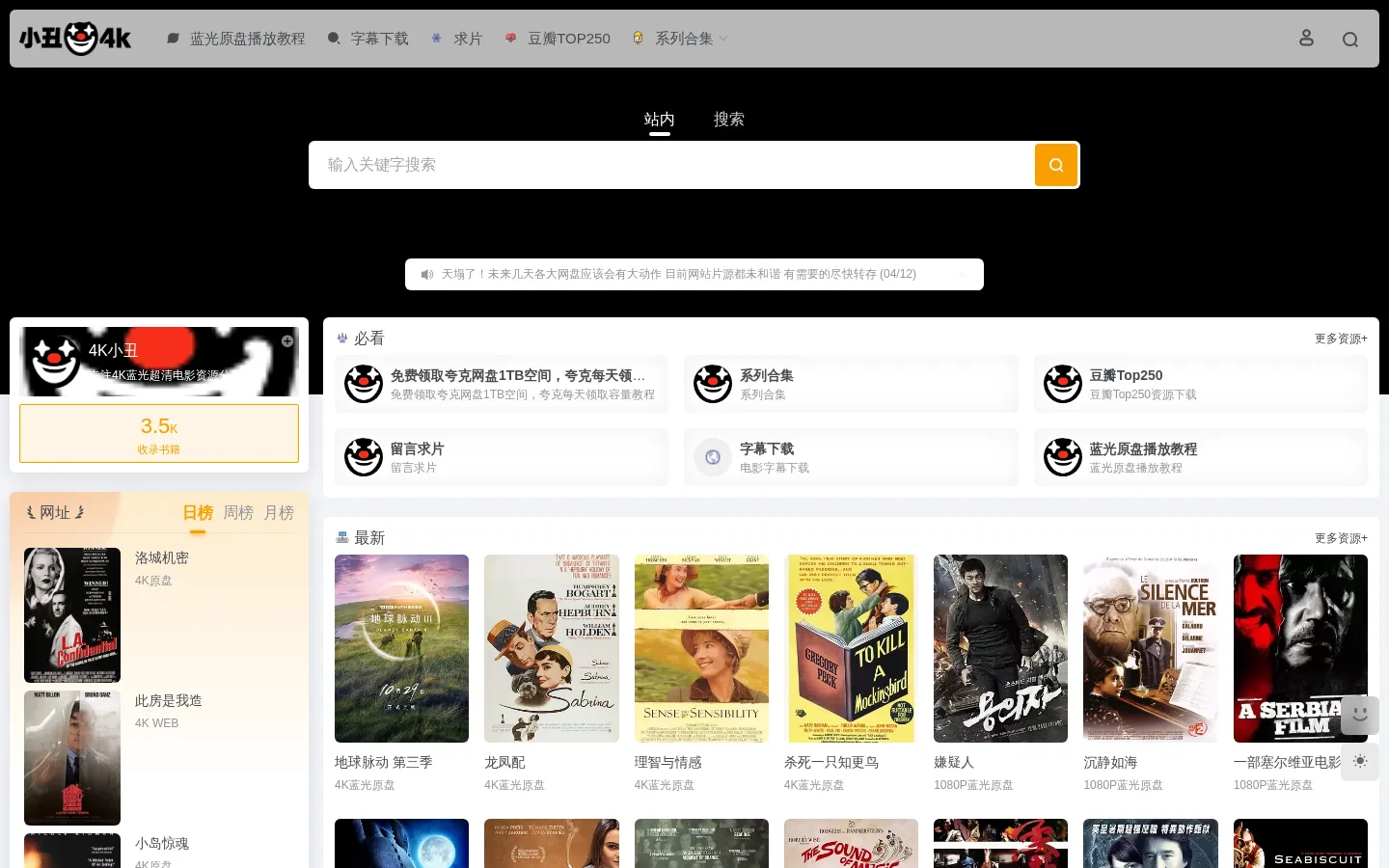1389x868 pixels.
Task: Switch to the 搜索 search tab
Action: (x=729, y=120)
